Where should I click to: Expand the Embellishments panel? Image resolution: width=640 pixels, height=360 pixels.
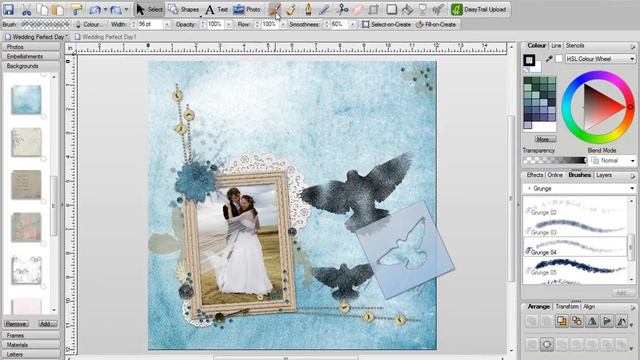[31, 56]
